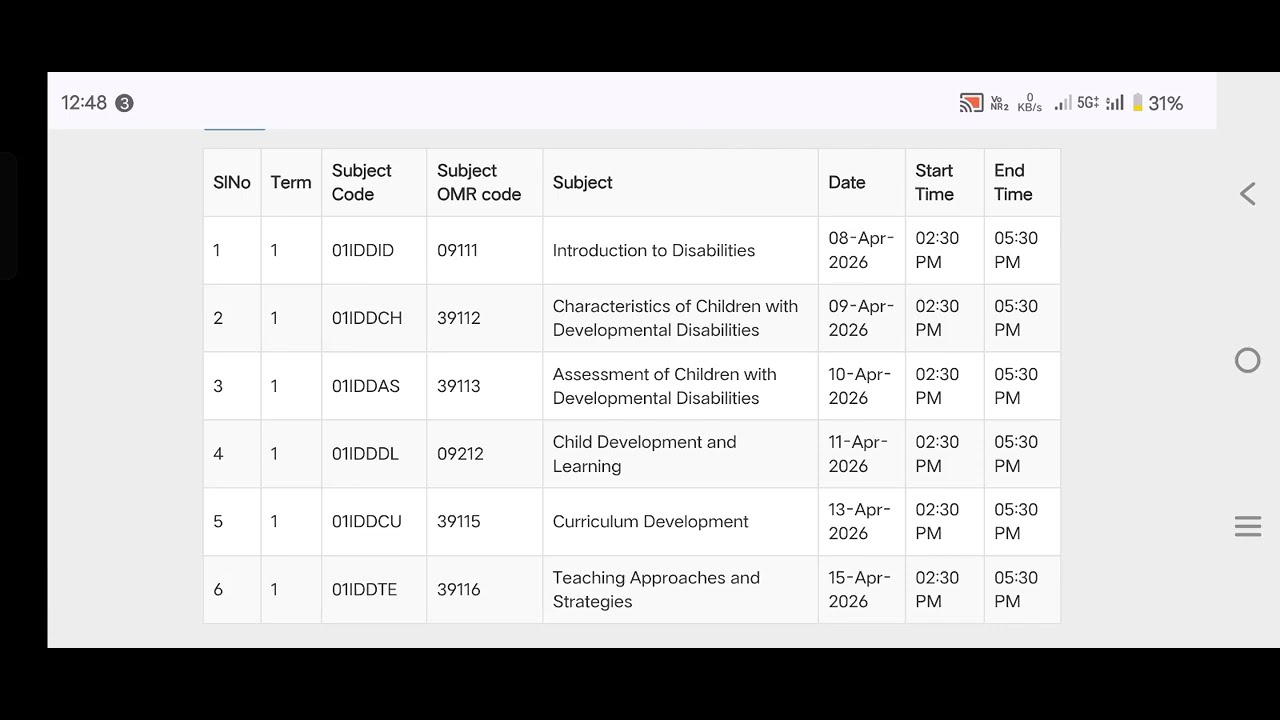This screenshot has width=1280, height=720.
Task: Open the recent apps menu lines icon
Action: tap(1248, 527)
